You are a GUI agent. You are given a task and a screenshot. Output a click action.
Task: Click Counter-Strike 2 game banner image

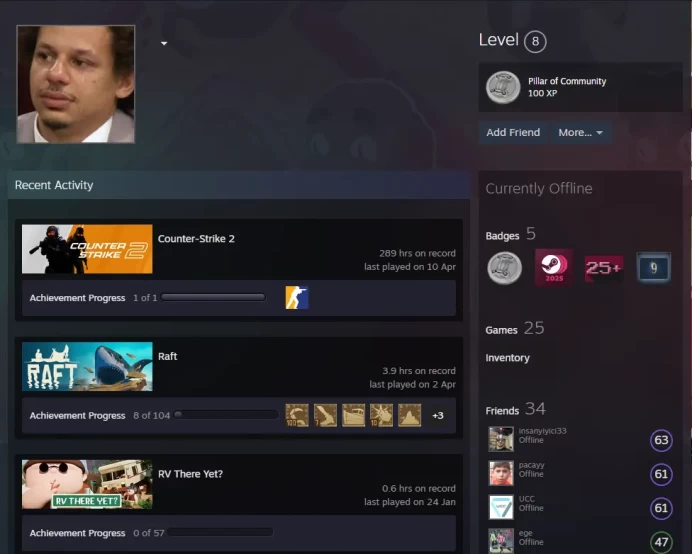click(87, 249)
